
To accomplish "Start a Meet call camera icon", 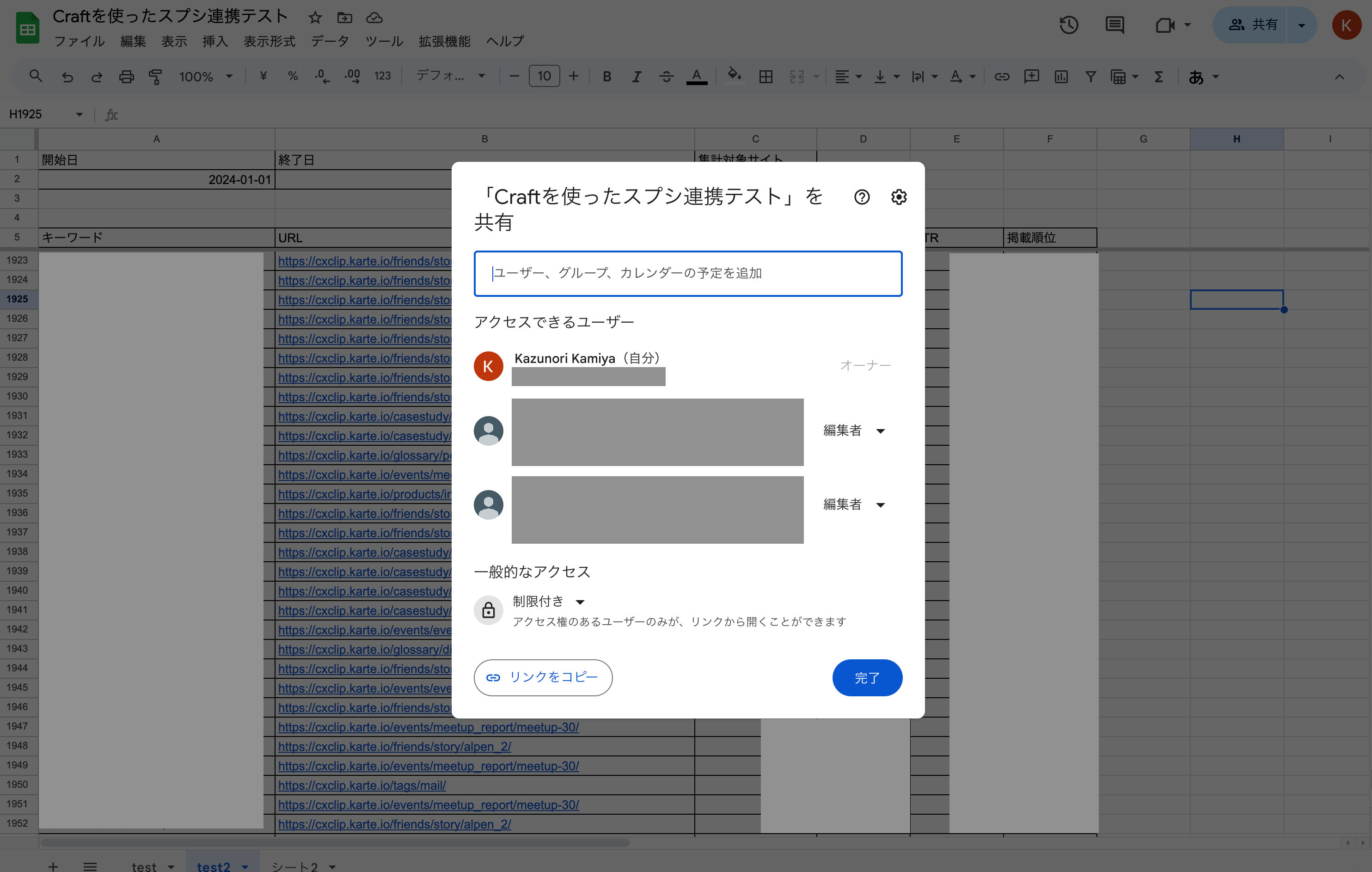I will (x=1164, y=25).
